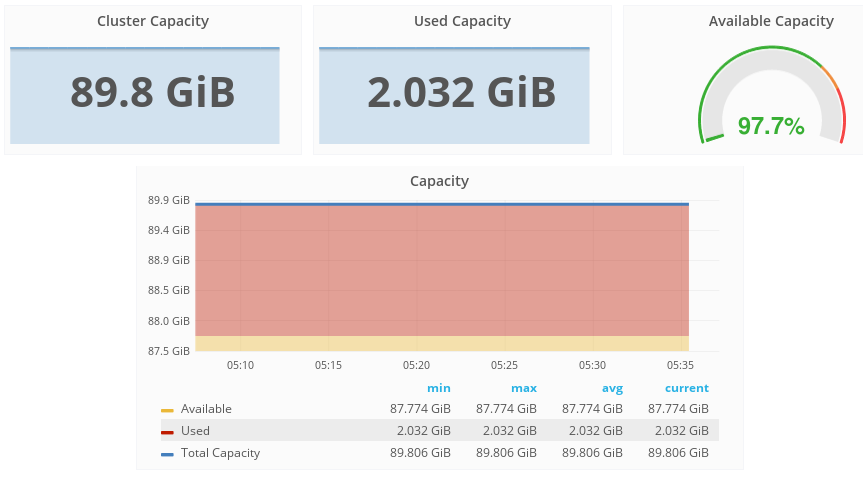Click the yellow Available band in graph
This screenshot has width=863, height=480.
tap(441, 343)
